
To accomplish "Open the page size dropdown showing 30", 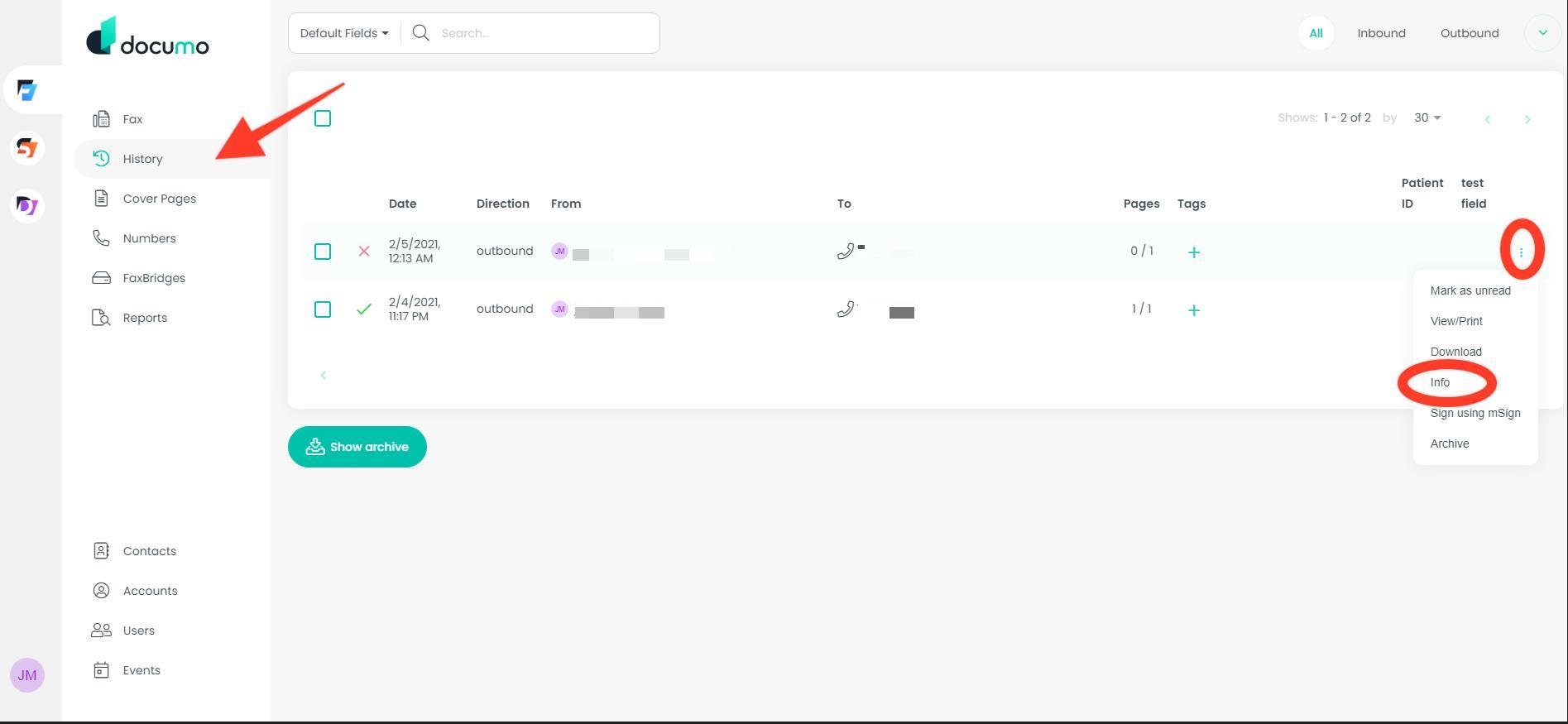I will point(1427,117).
